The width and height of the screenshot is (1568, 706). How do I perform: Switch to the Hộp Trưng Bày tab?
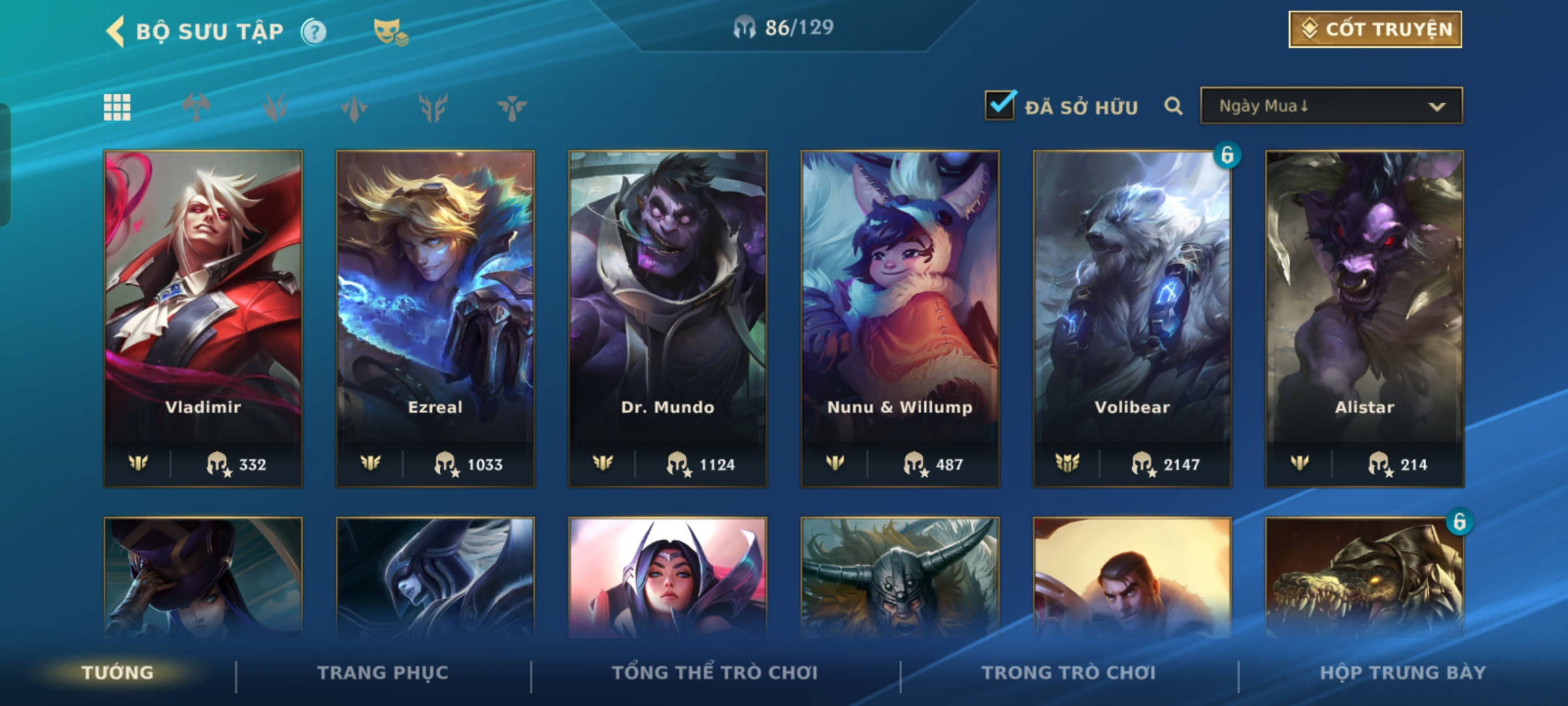pos(1403,672)
